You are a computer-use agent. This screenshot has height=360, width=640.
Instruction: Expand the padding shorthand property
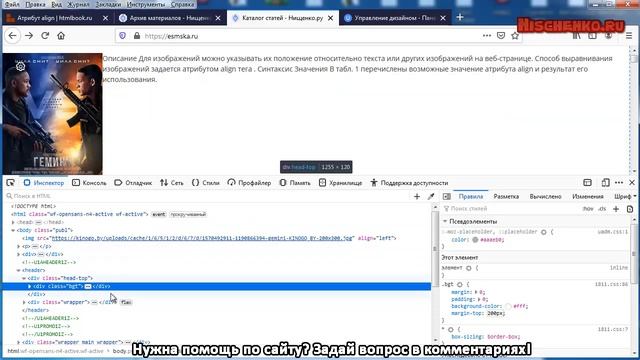click(479, 299)
